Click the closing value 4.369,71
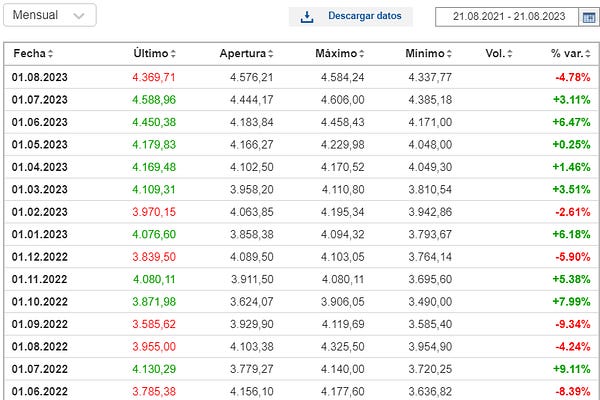 coord(154,77)
